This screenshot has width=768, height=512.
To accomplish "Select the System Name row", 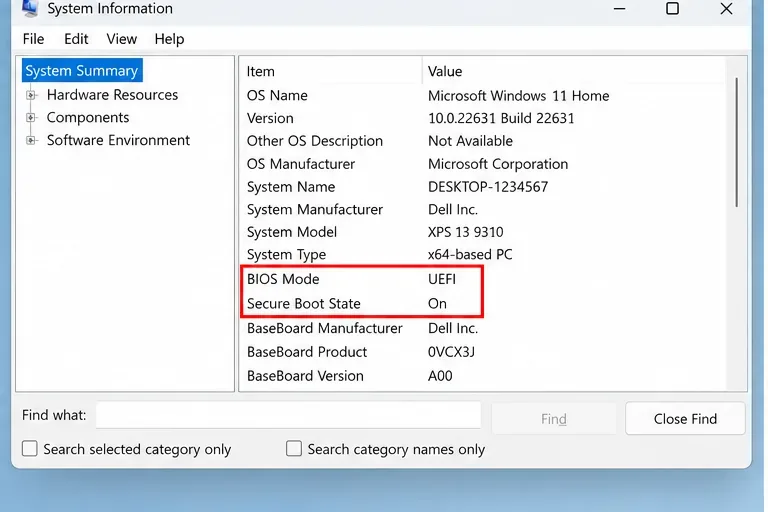I will [x=482, y=187].
